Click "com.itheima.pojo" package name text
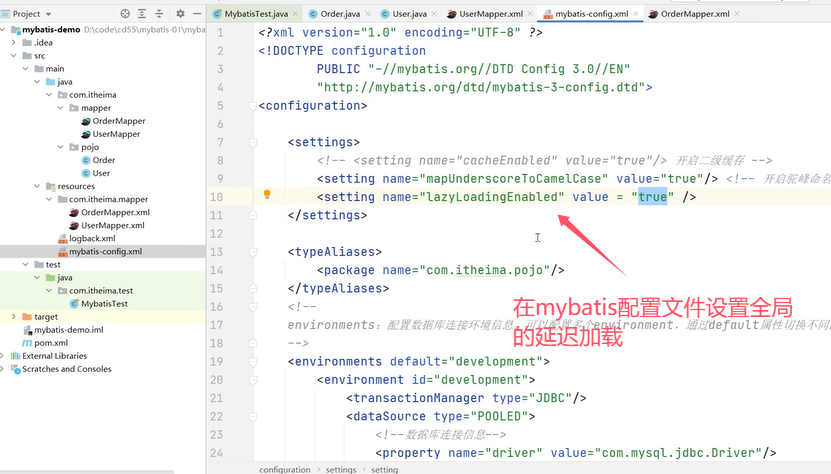The height and width of the screenshot is (474, 831). pos(484,270)
